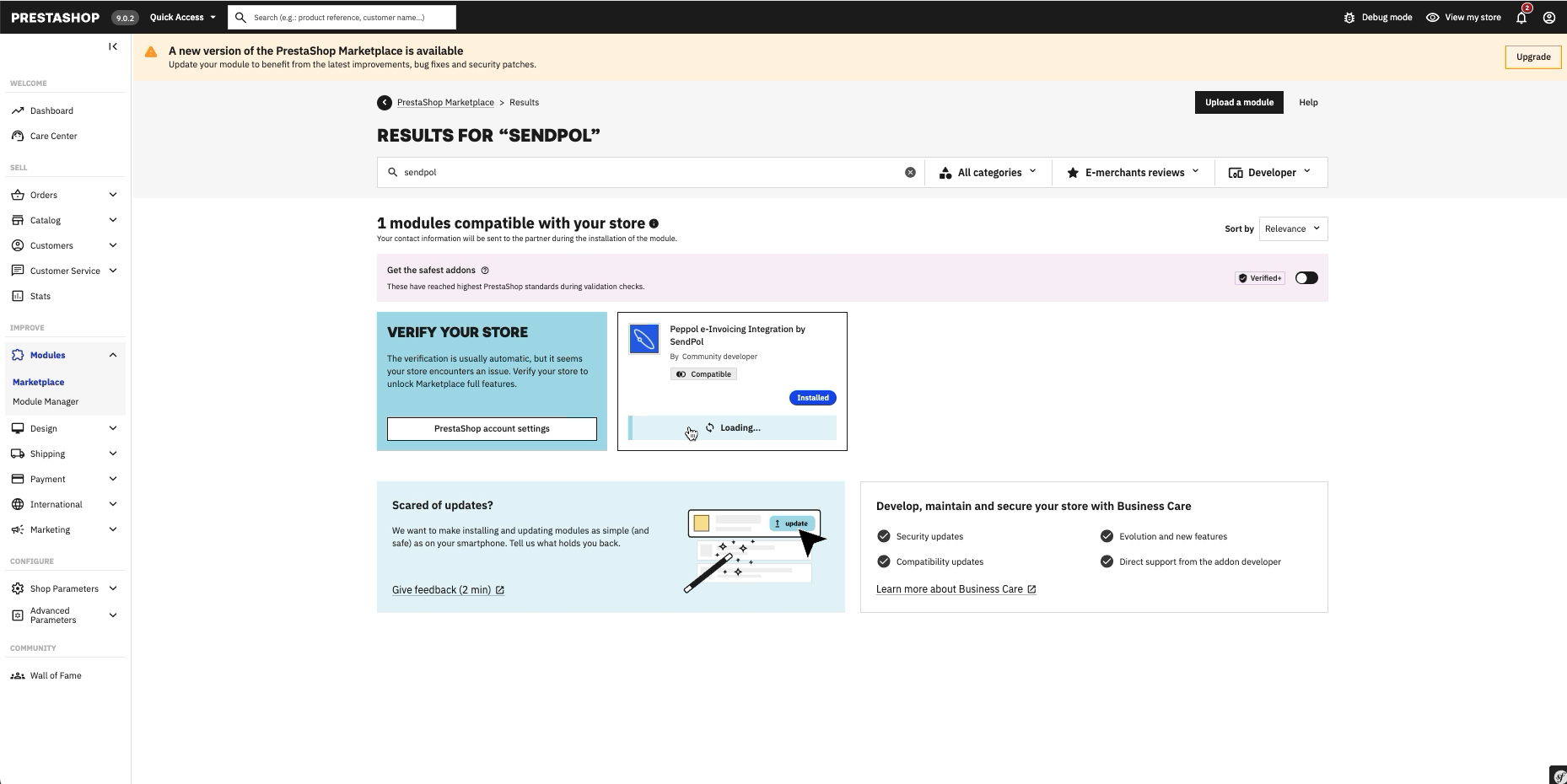Collapse the sidebar menu icon

pos(113,46)
